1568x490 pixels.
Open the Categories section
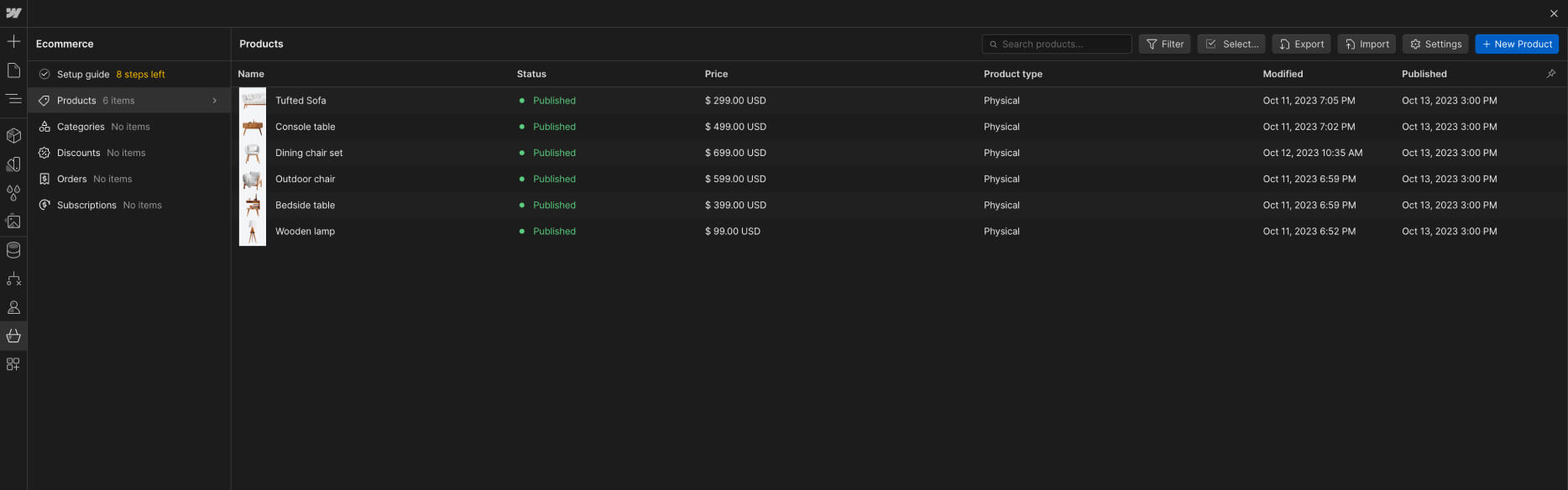(129, 127)
